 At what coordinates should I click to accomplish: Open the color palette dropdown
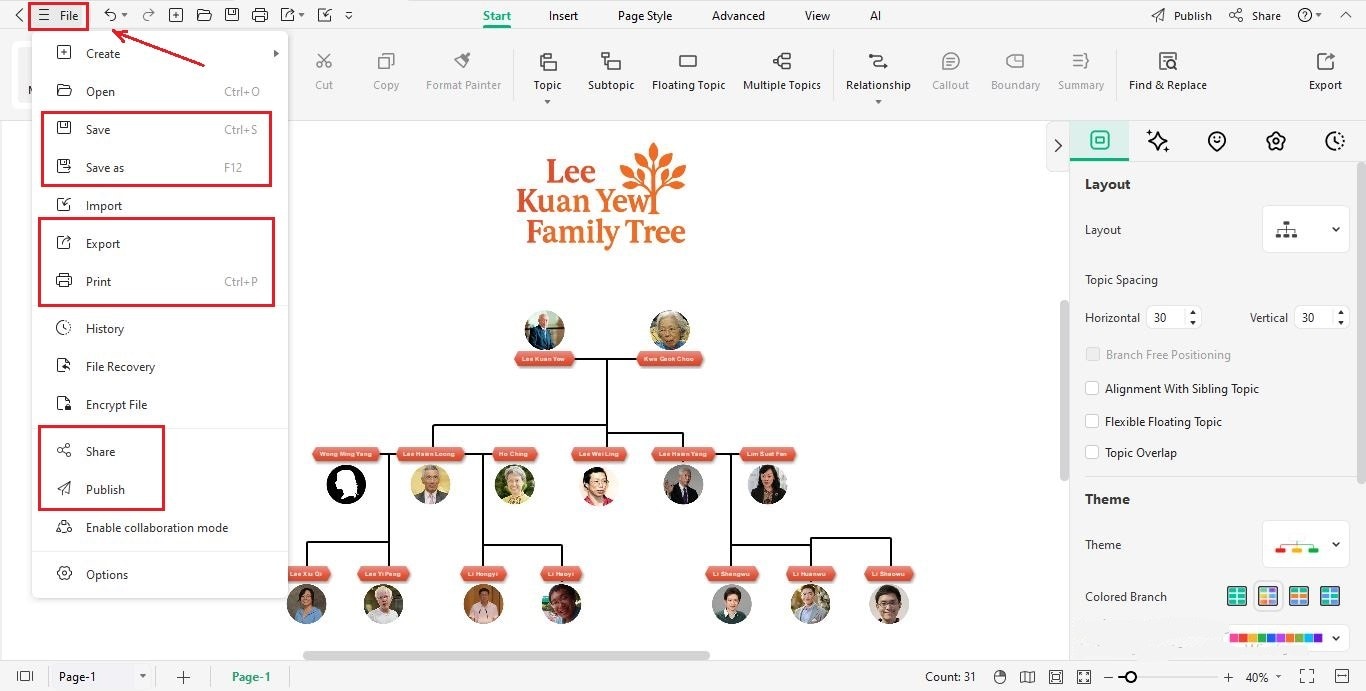pos(1336,638)
